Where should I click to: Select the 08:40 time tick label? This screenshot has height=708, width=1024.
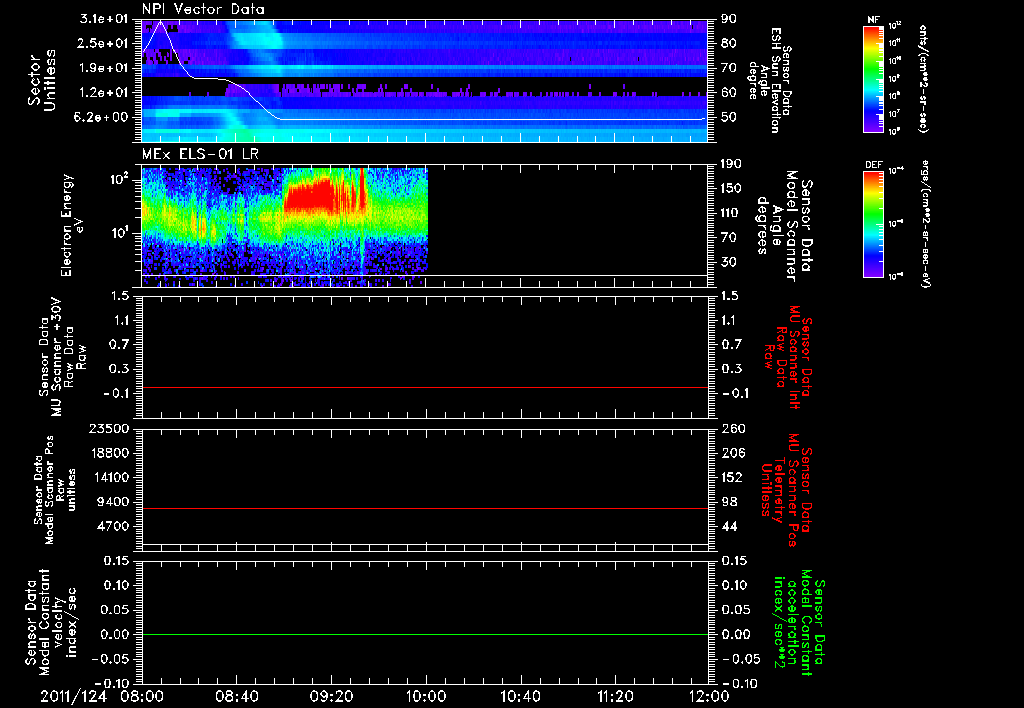point(236,696)
